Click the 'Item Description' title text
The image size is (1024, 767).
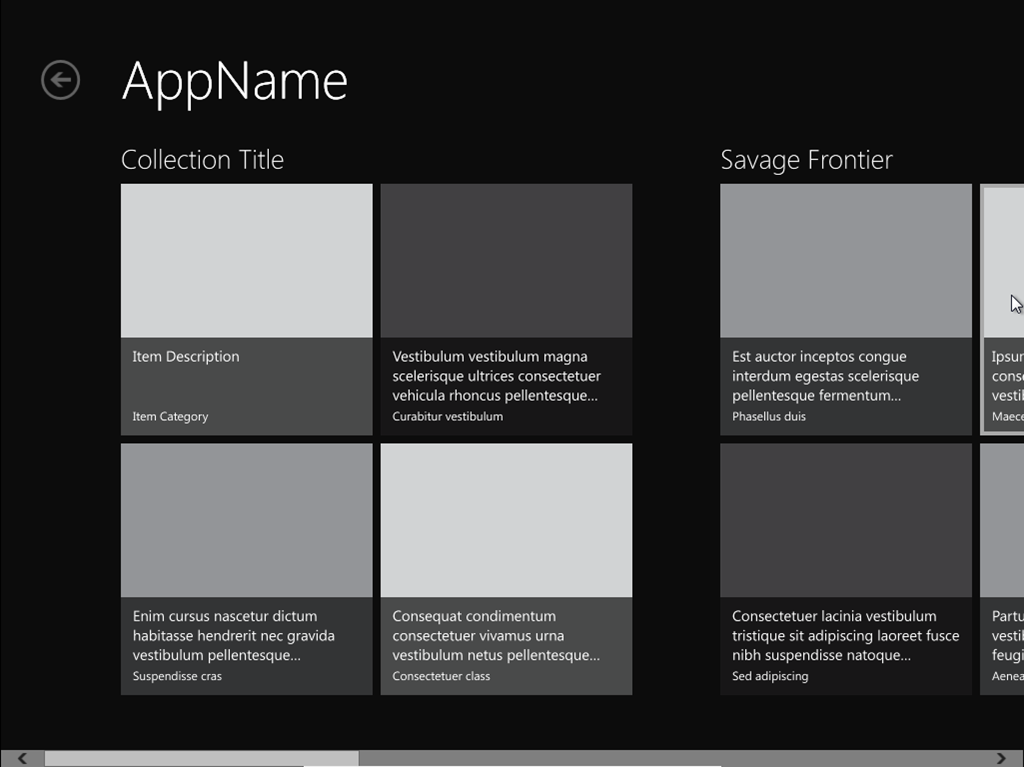point(186,357)
